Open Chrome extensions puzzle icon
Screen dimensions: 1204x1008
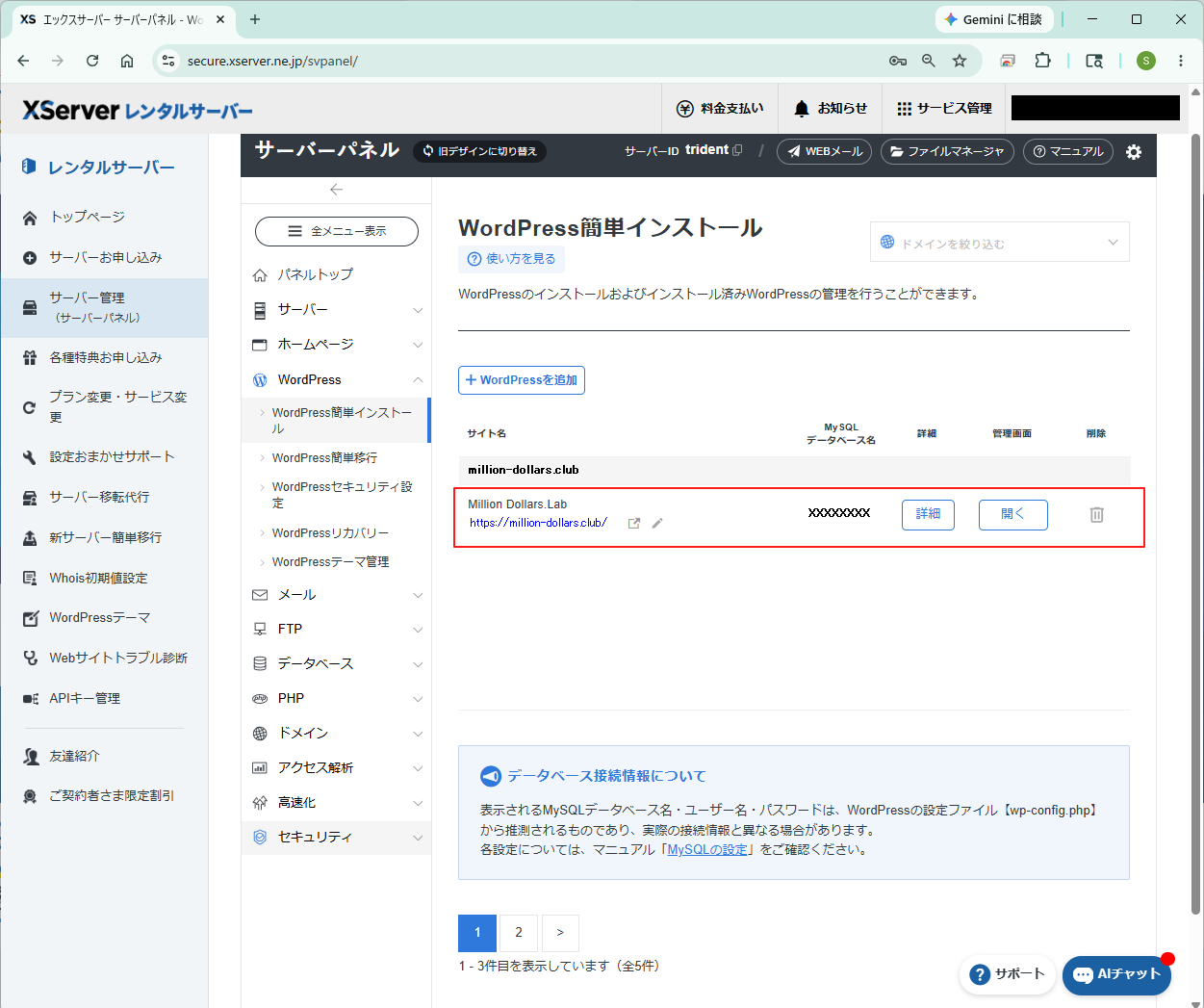tap(1042, 61)
